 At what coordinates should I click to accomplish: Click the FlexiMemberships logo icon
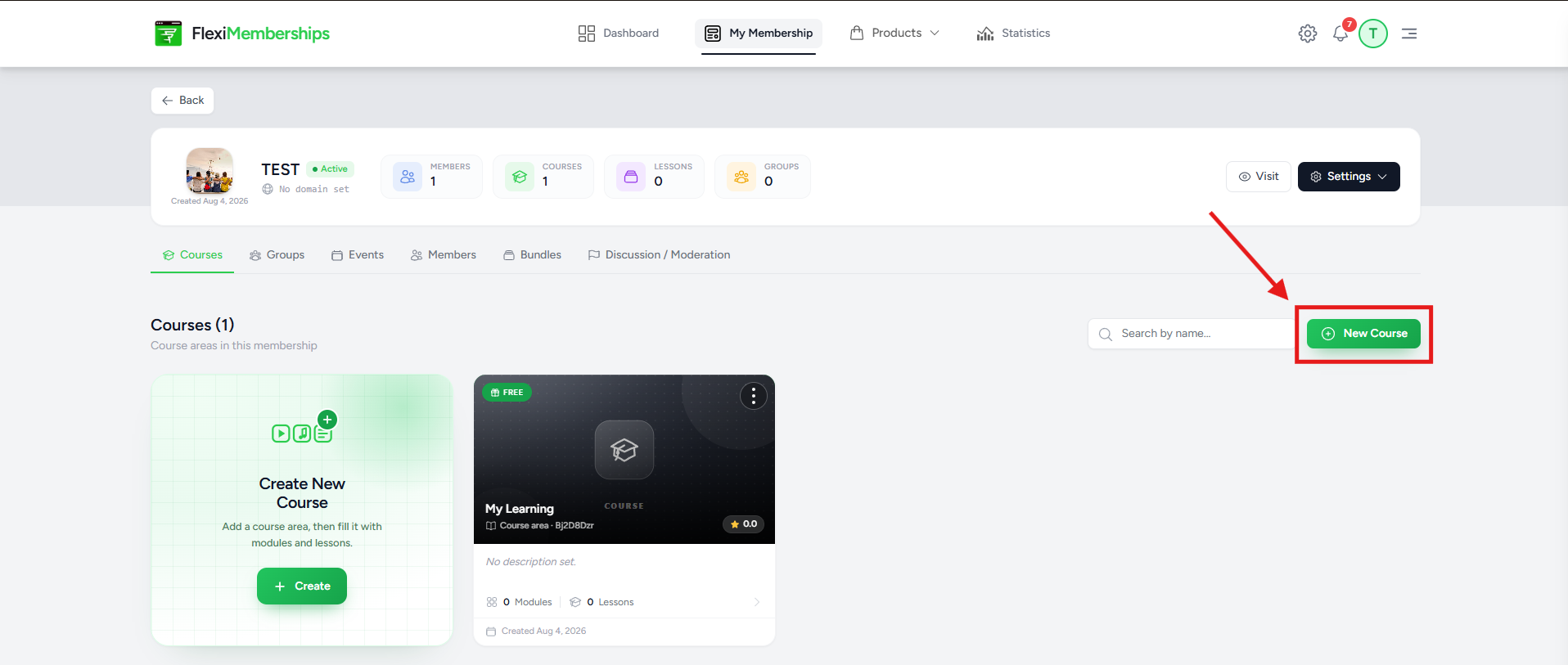click(x=168, y=34)
